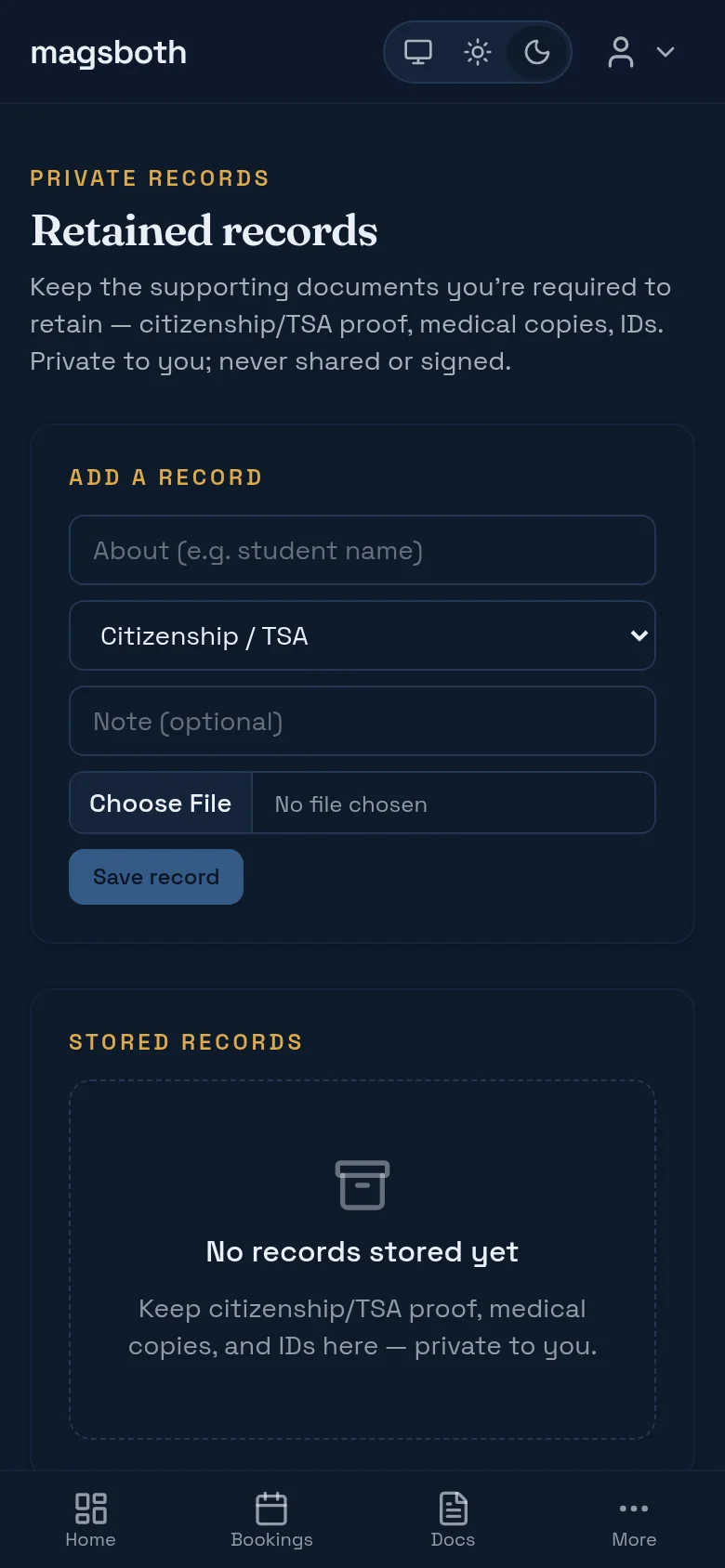Screen dimensions: 725x1568
Task: Open Citizenship / TSA record type dropdown
Action: [x=362, y=635]
